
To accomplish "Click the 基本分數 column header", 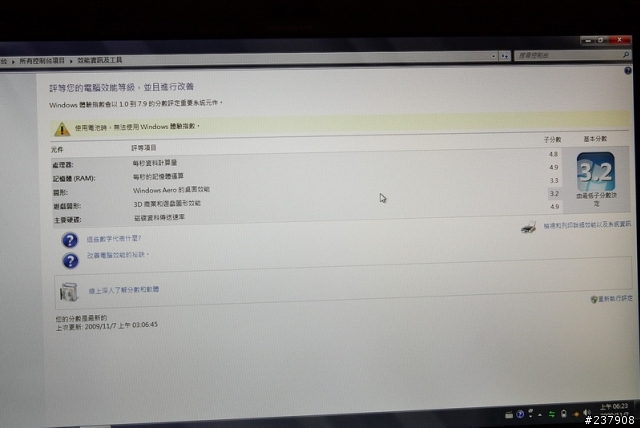I will tap(595, 139).
